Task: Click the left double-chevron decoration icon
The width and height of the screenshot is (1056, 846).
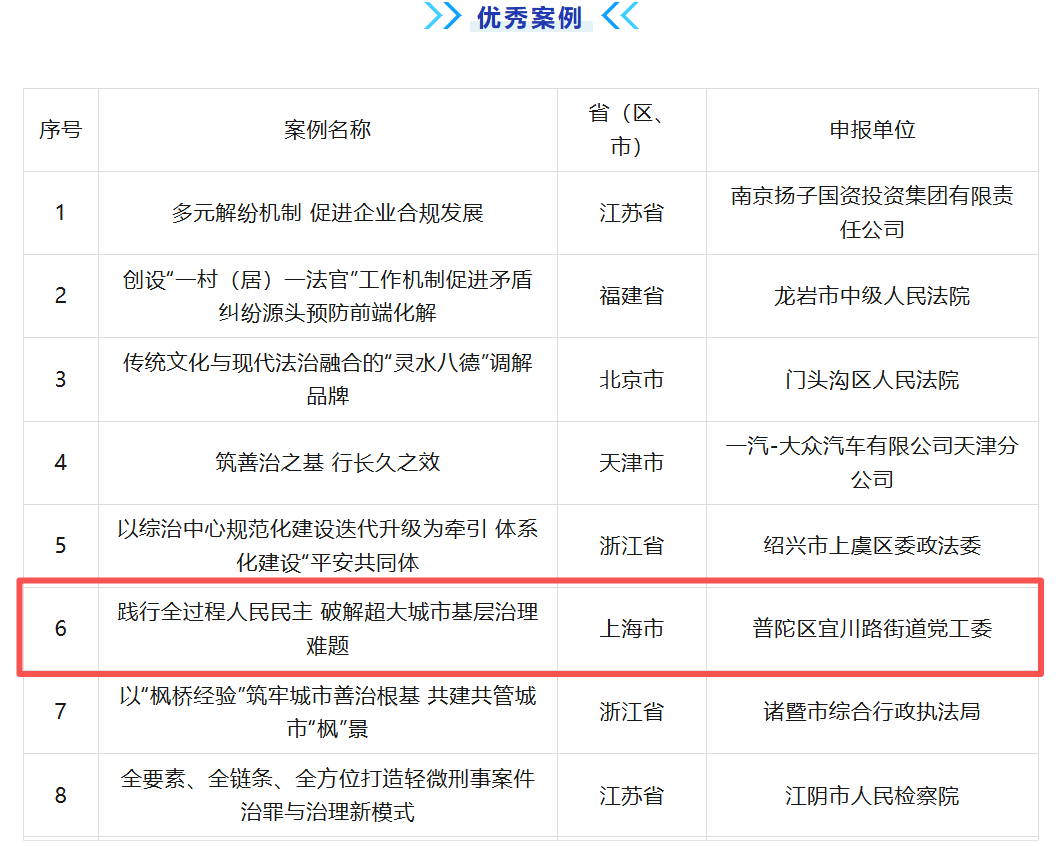Action: coord(442,16)
